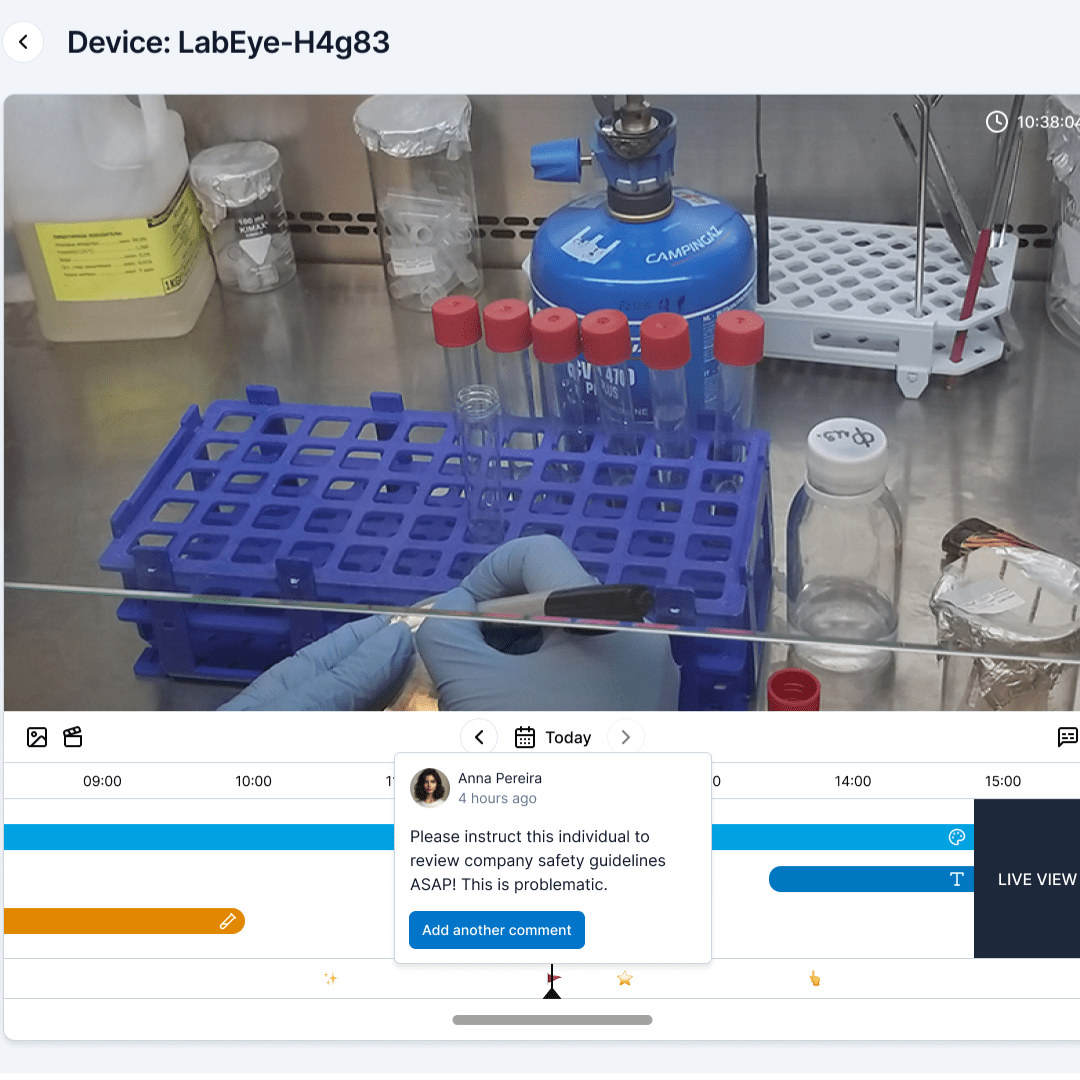The height and width of the screenshot is (1080, 1080).
Task: Open the Today date picker
Action: [x=568, y=738]
